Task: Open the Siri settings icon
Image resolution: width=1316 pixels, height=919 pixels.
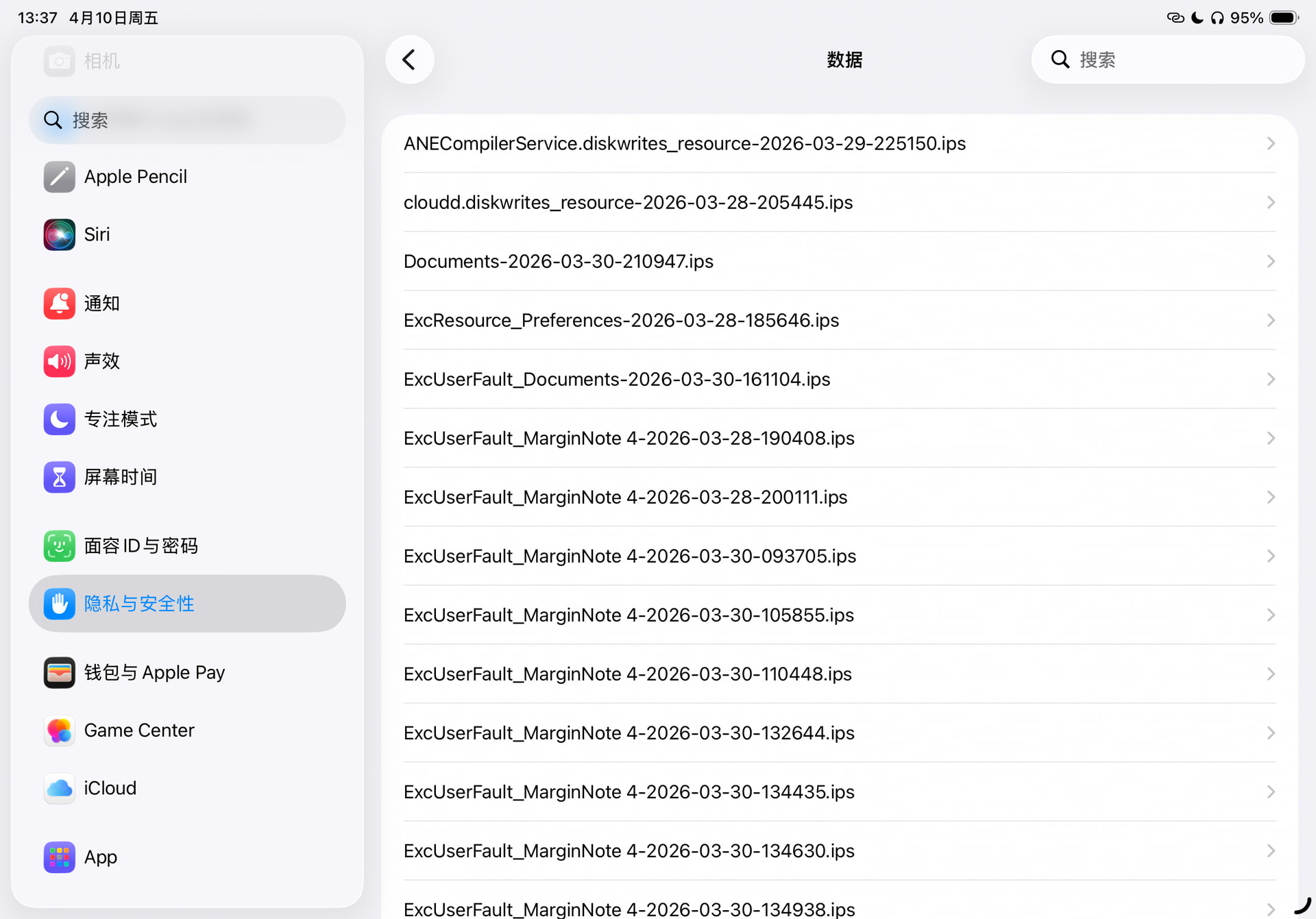Action: coord(60,234)
